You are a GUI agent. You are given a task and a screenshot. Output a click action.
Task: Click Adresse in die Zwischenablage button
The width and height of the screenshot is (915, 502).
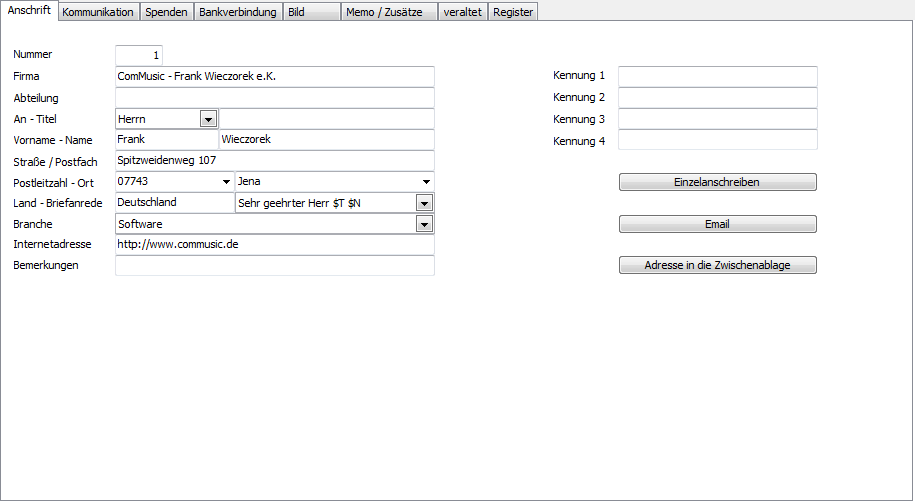point(717,266)
